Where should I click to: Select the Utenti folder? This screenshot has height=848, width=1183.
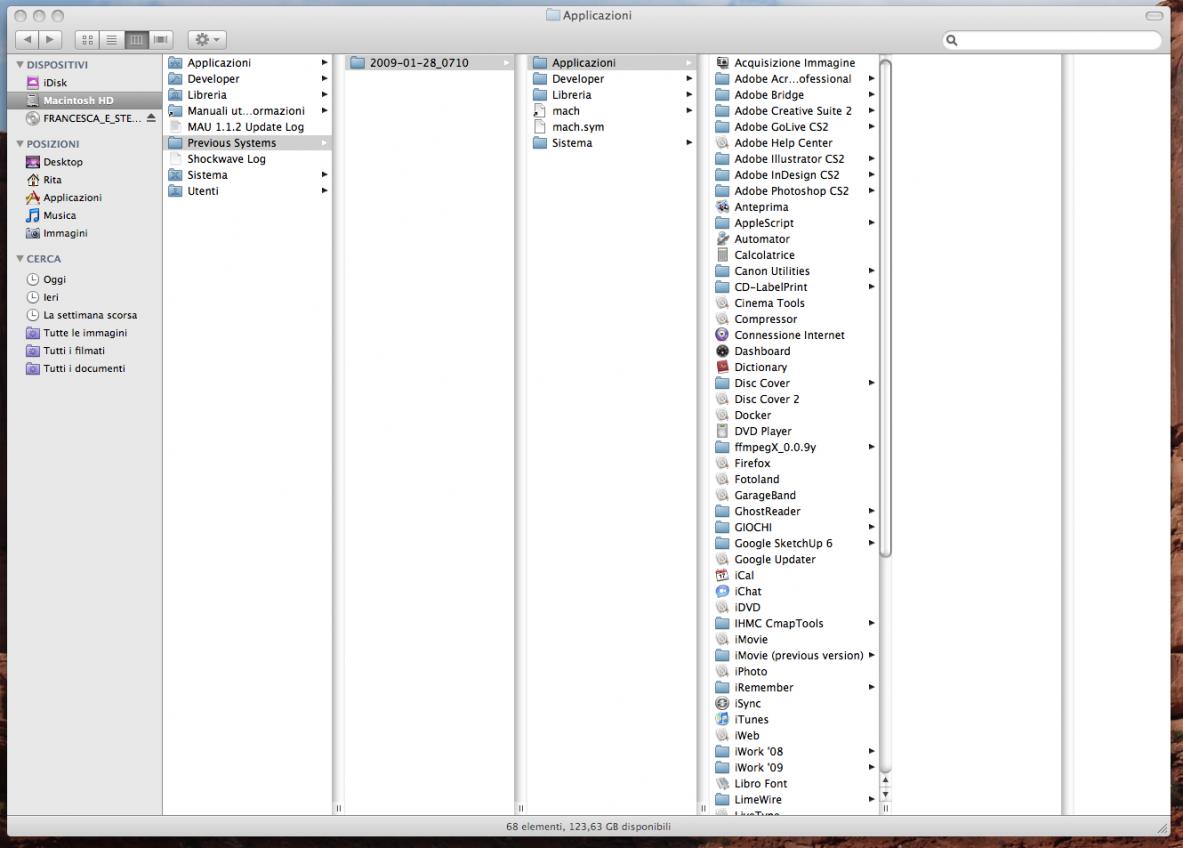click(x=247, y=191)
